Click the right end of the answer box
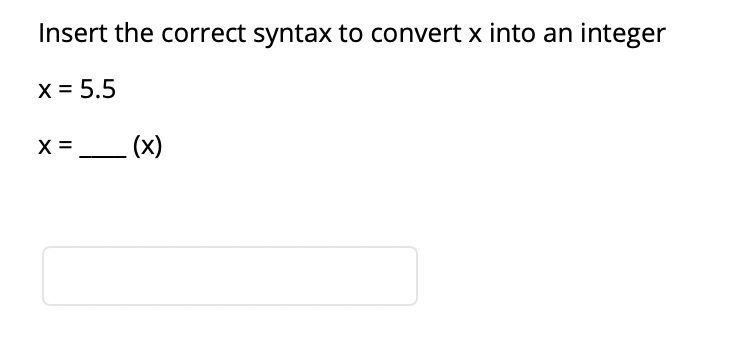The width and height of the screenshot is (734, 360). [x=415, y=276]
